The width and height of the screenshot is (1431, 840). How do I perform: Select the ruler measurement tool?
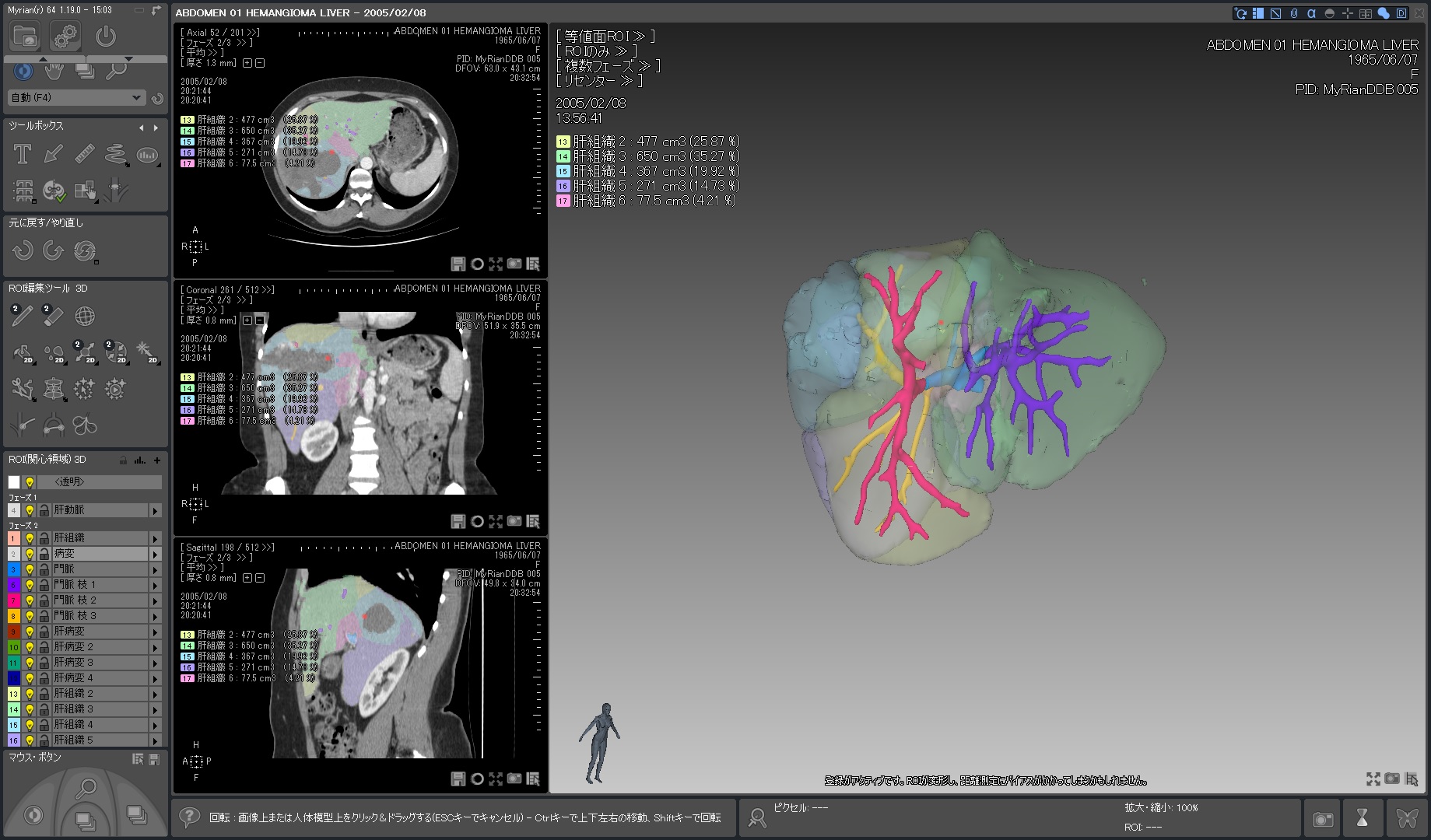(85, 154)
